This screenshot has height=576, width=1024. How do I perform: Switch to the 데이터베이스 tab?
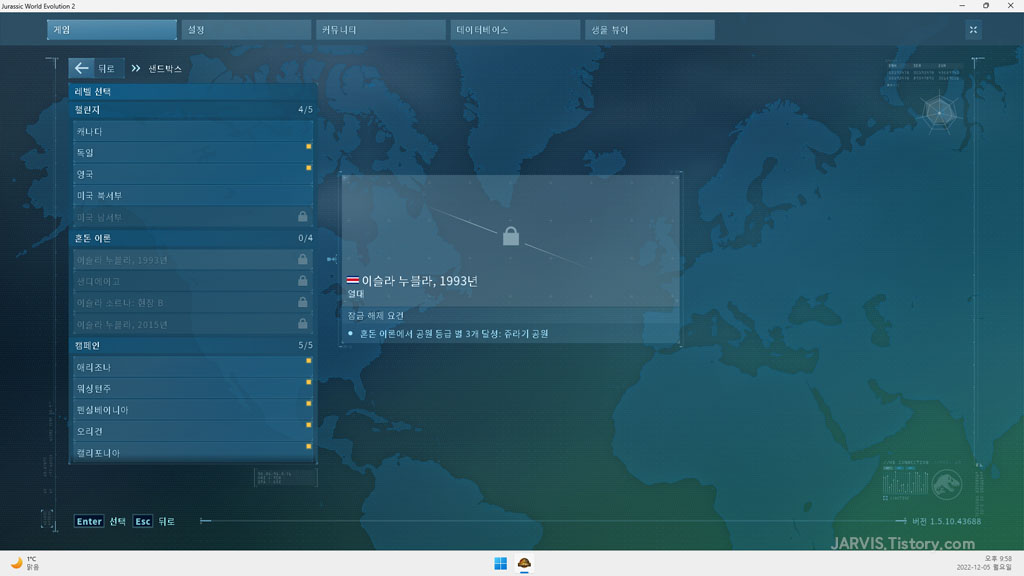point(515,29)
